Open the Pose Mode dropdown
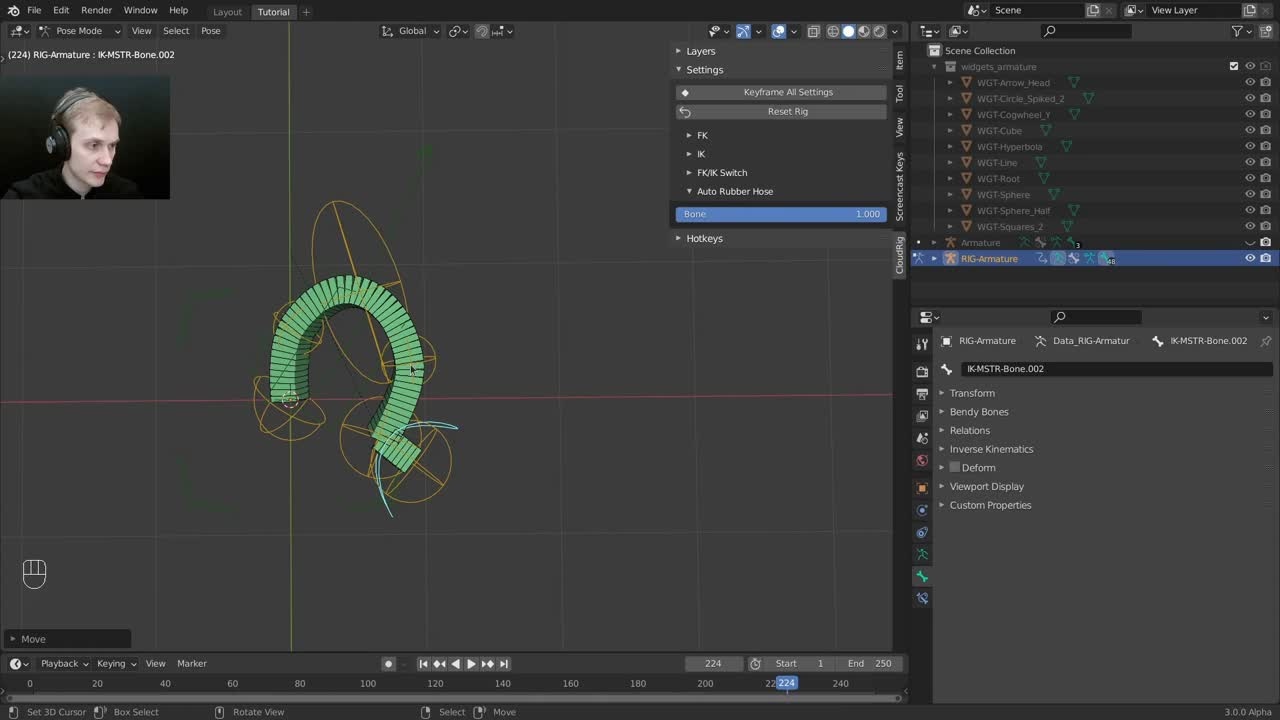Viewport: 1280px width, 720px height. click(x=79, y=31)
